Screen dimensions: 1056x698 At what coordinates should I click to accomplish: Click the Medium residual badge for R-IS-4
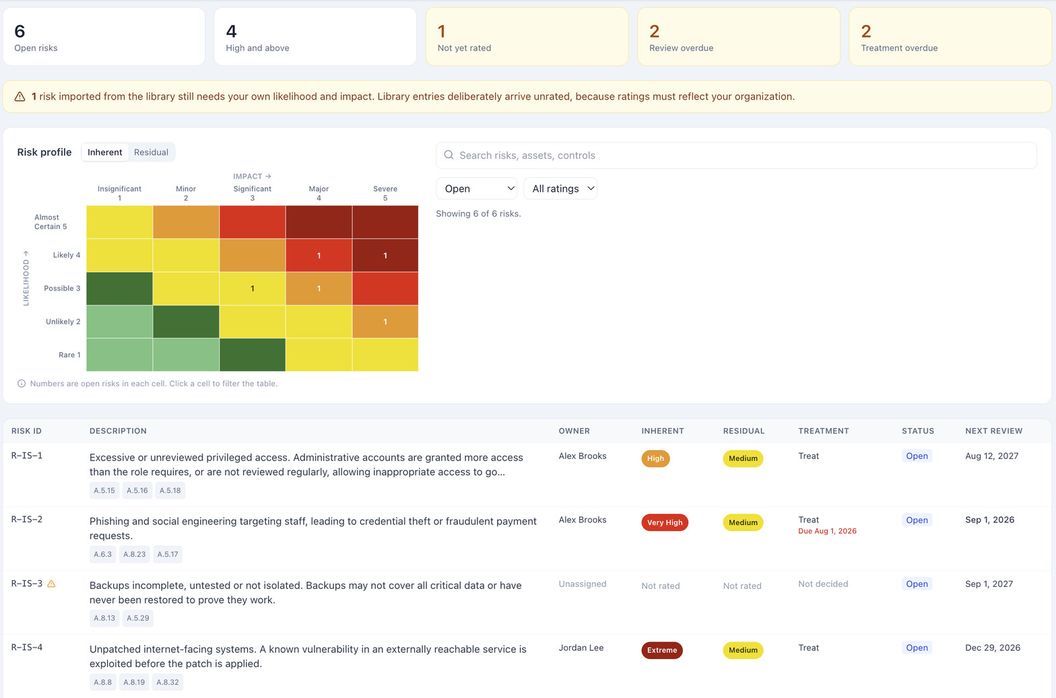[743, 650]
